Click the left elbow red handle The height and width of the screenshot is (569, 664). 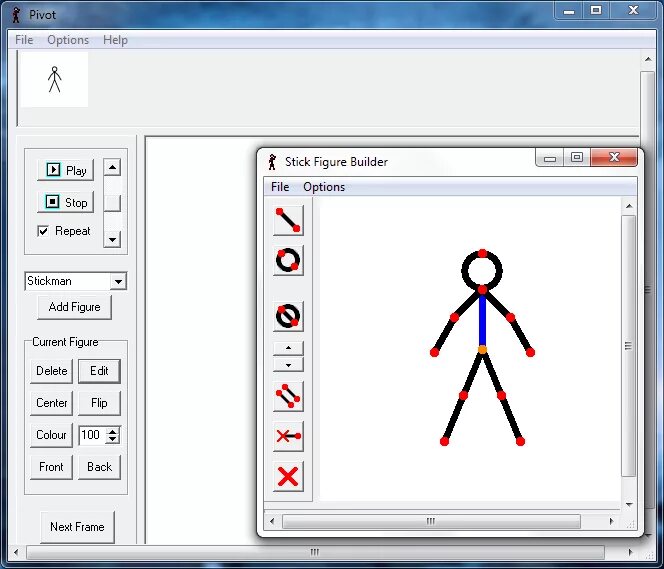tap(454, 318)
